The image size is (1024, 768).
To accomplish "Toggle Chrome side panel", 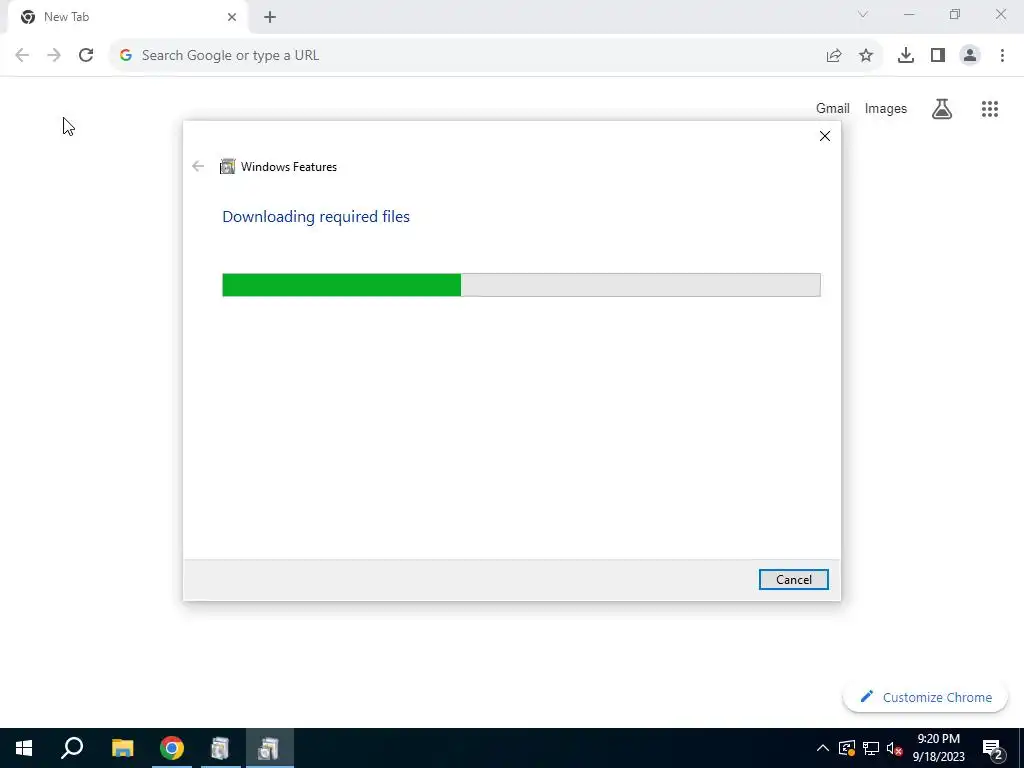I will point(938,56).
